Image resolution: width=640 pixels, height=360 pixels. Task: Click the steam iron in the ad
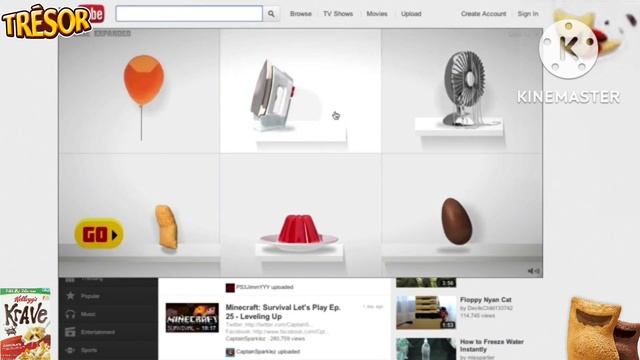(x=273, y=95)
